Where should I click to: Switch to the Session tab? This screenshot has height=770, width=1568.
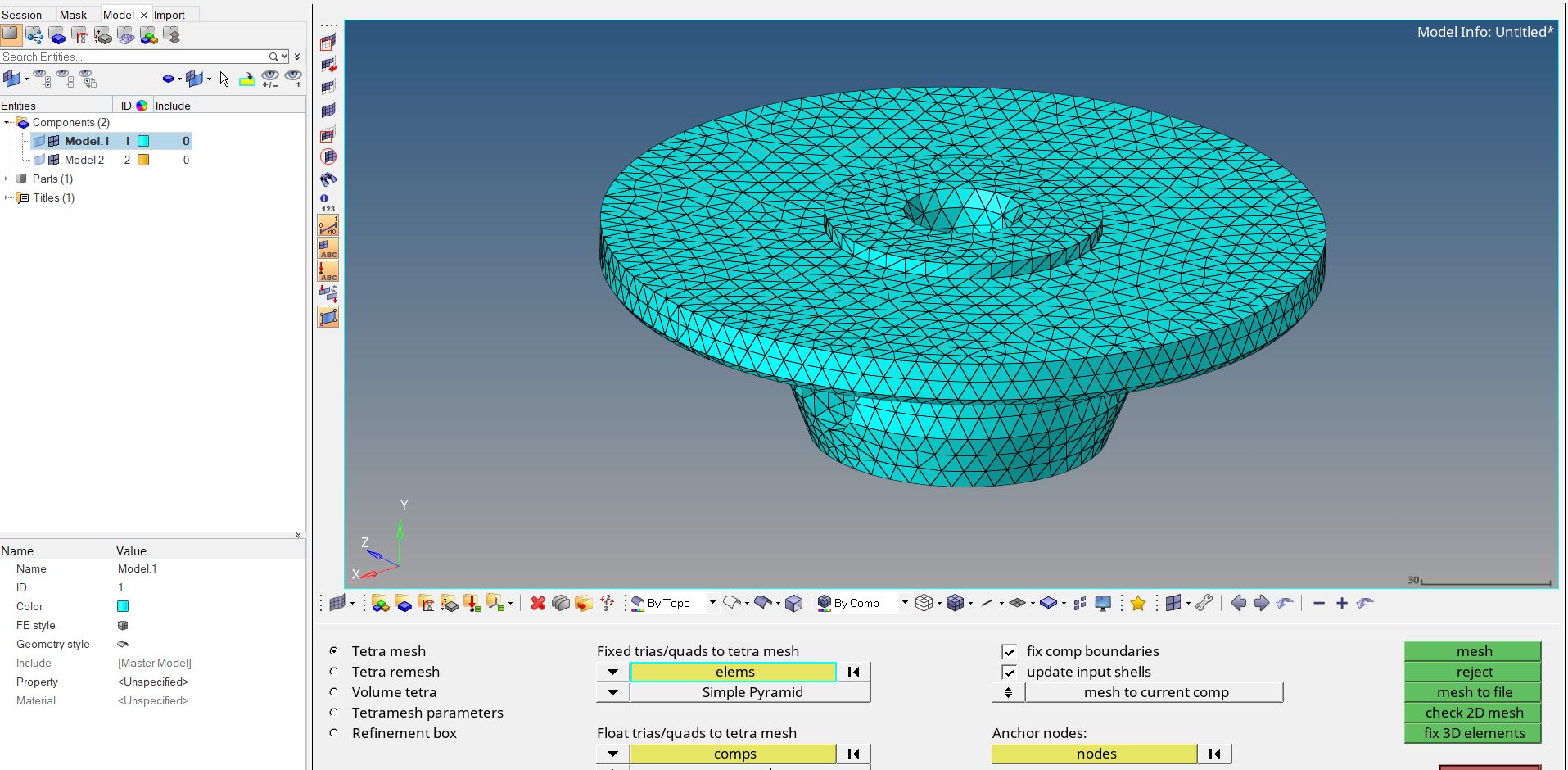tap(24, 14)
